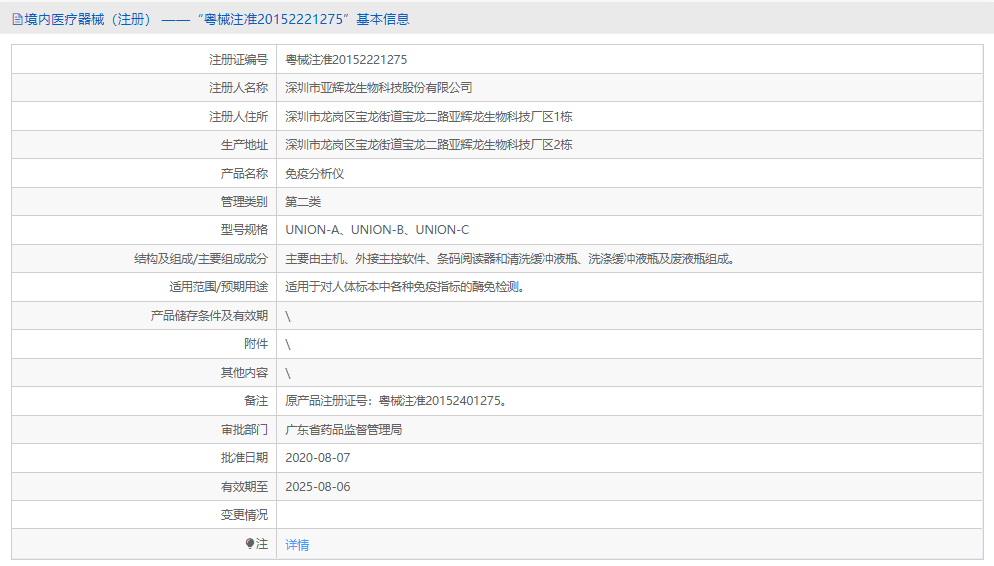Click the 型号规格 label
The image size is (994, 566).
coord(244,229)
